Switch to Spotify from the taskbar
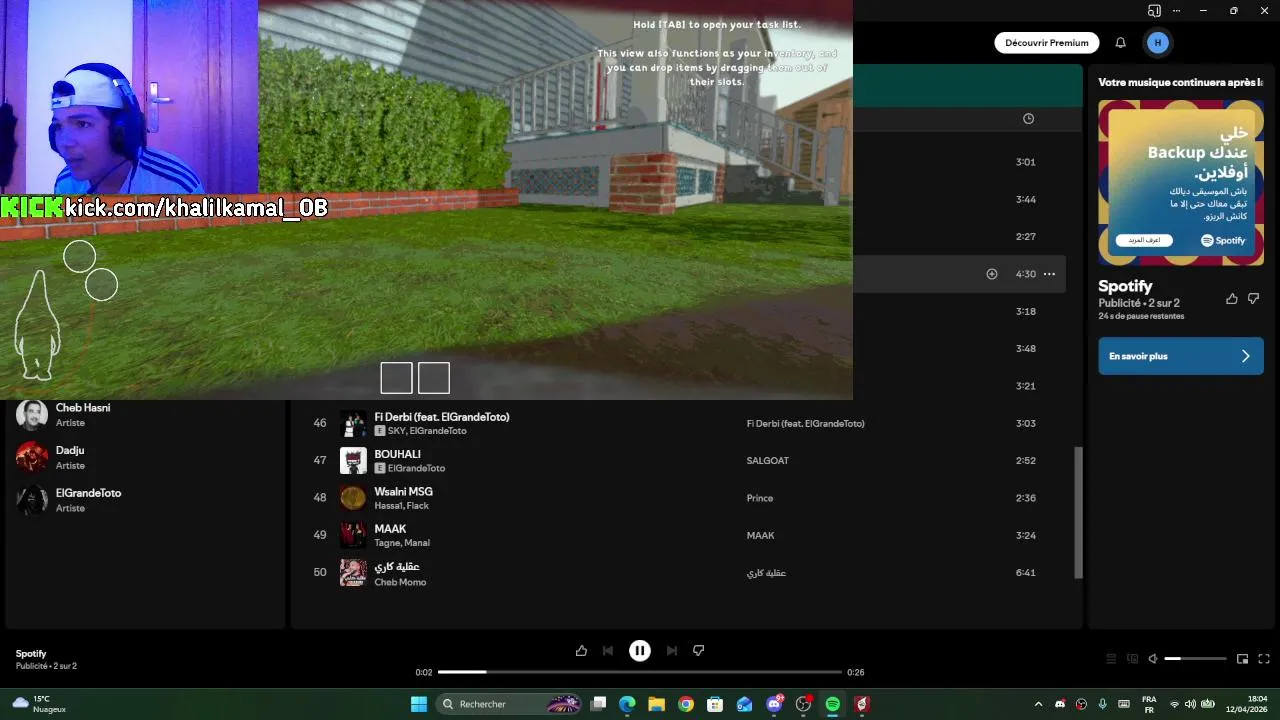 pyautogui.click(x=833, y=704)
